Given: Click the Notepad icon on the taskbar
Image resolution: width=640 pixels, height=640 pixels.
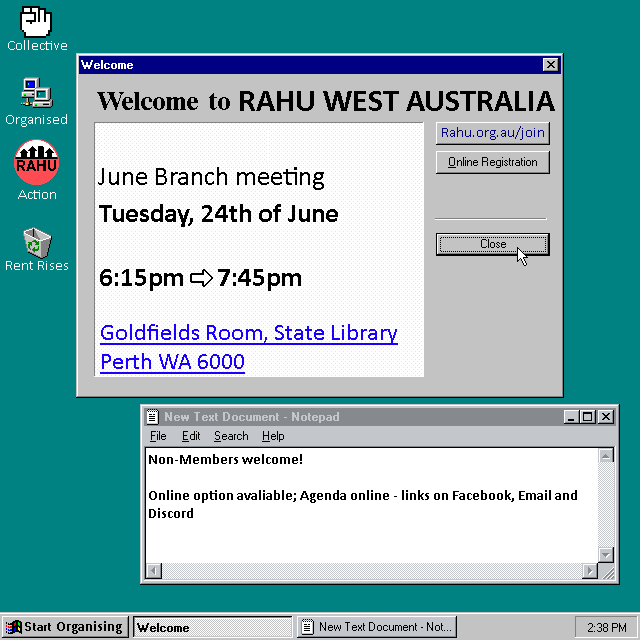Looking at the screenshot, I should (307, 627).
